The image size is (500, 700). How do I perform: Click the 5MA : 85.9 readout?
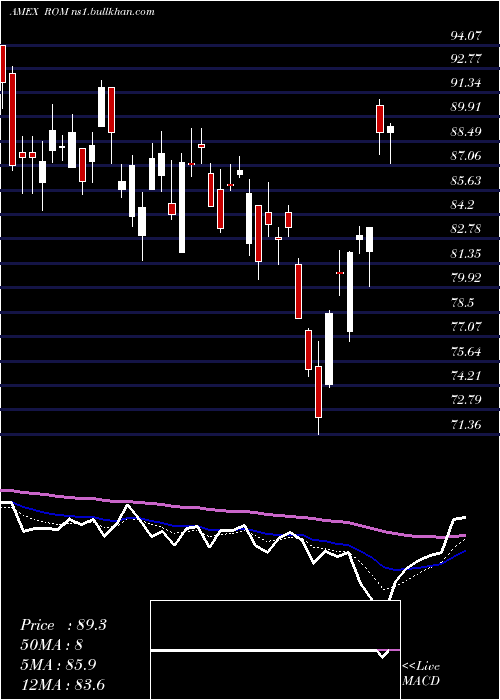[x=60, y=664]
